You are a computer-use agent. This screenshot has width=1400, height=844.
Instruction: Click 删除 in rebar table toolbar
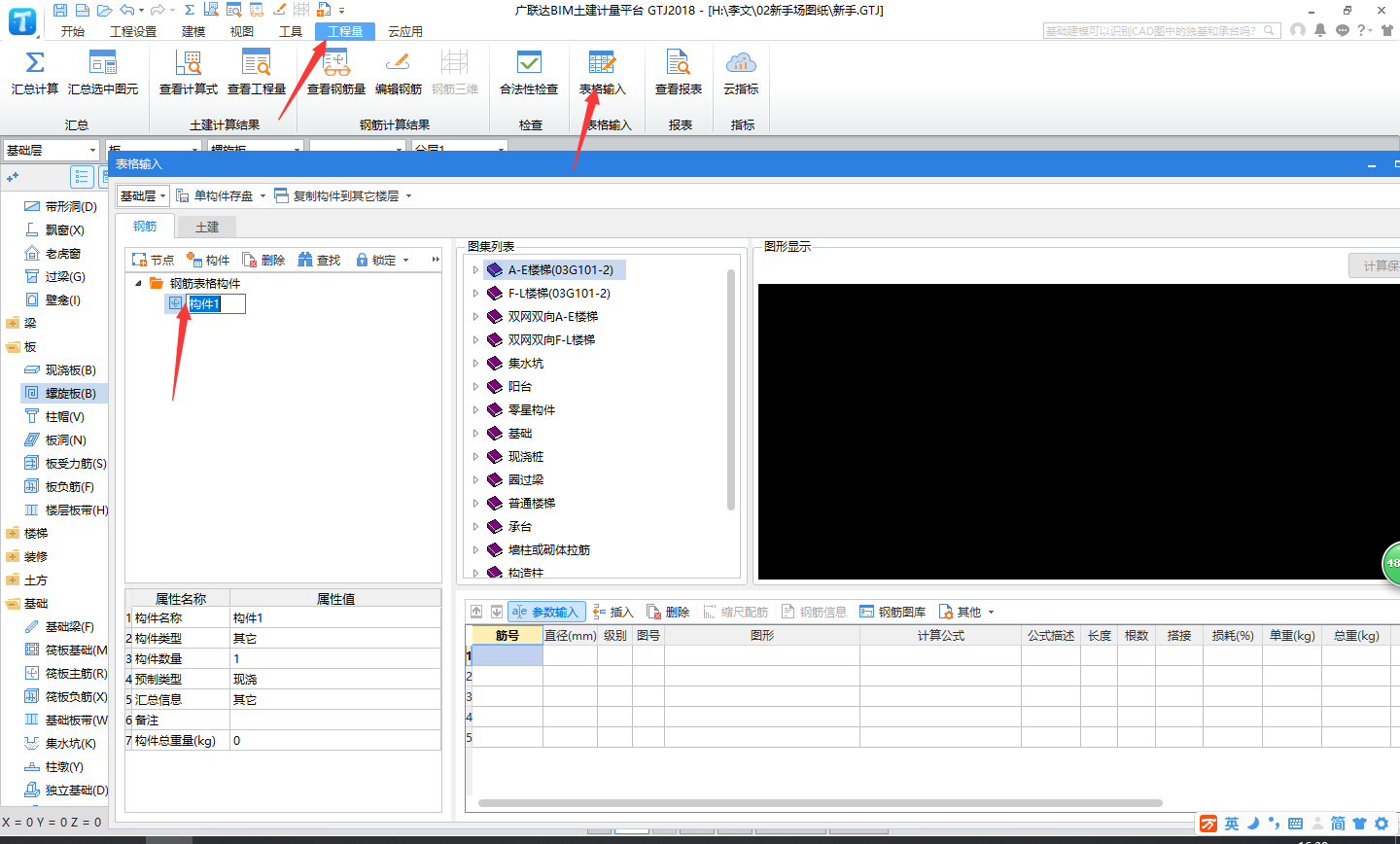pyautogui.click(x=669, y=612)
